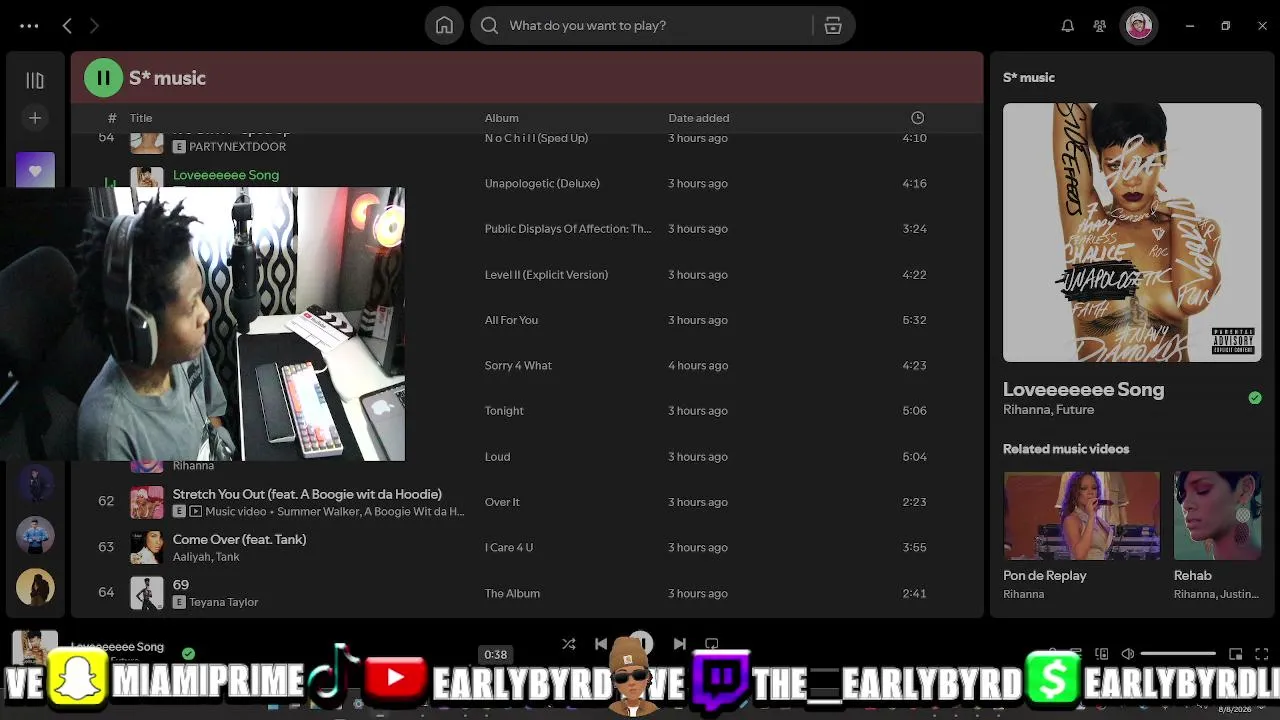Expand Your Library in the sidebar

35,80
